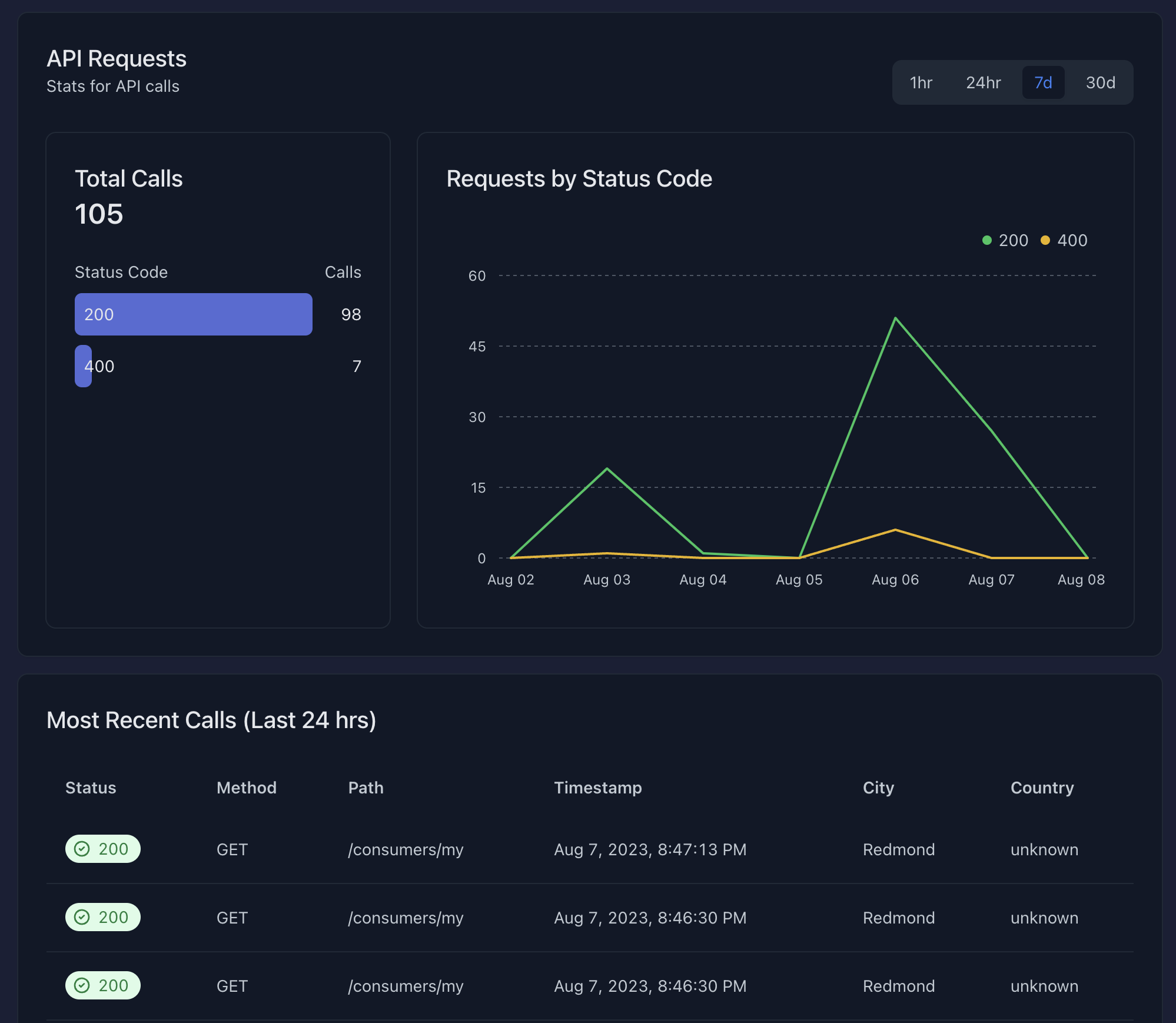Click the Calls column label
The image size is (1176, 1023).
click(x=343, y=272)
